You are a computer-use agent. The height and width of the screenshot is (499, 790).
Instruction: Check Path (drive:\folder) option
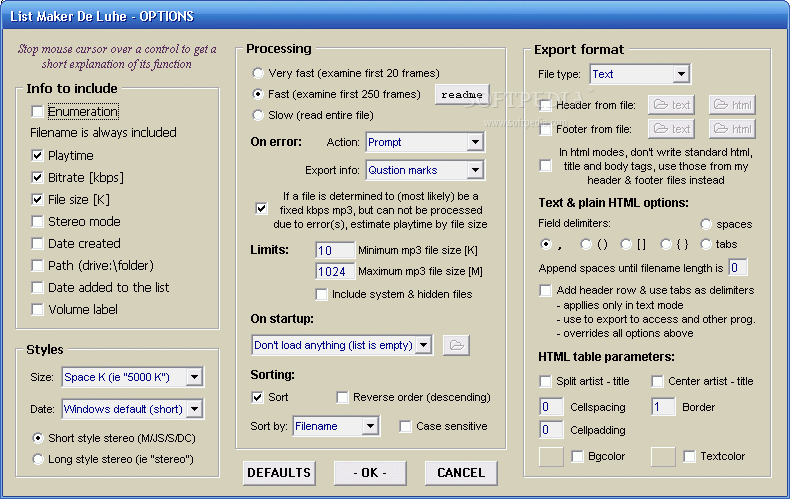37,265
